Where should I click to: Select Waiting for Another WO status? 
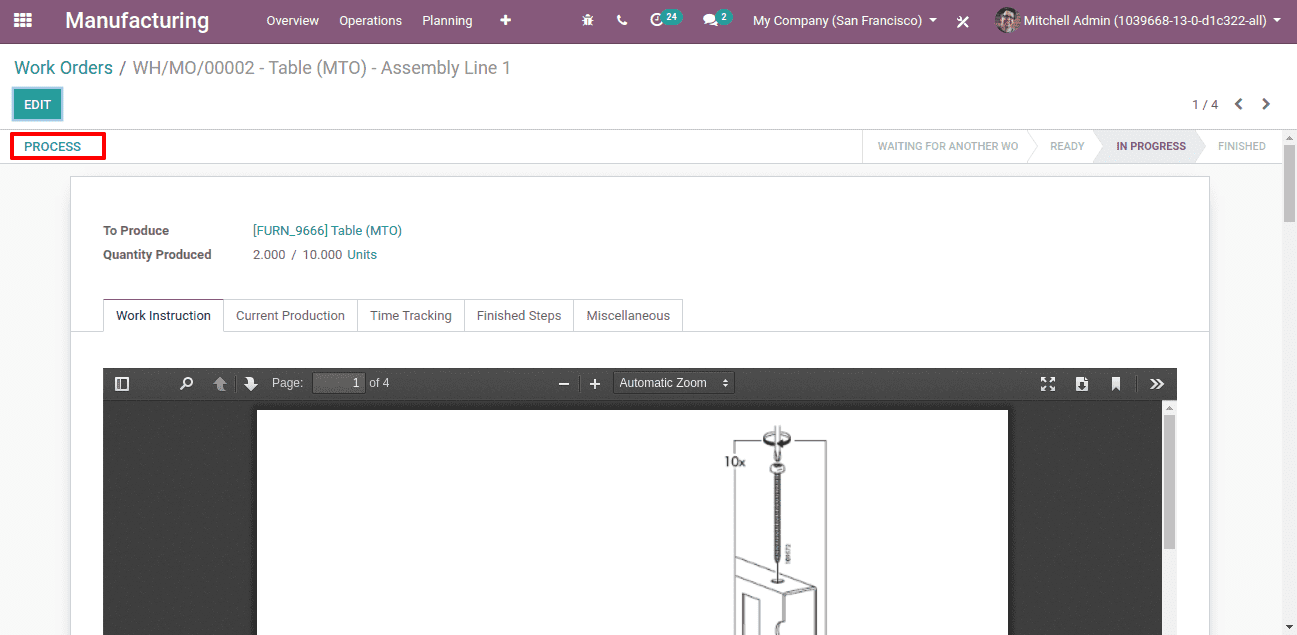[948, 146]
